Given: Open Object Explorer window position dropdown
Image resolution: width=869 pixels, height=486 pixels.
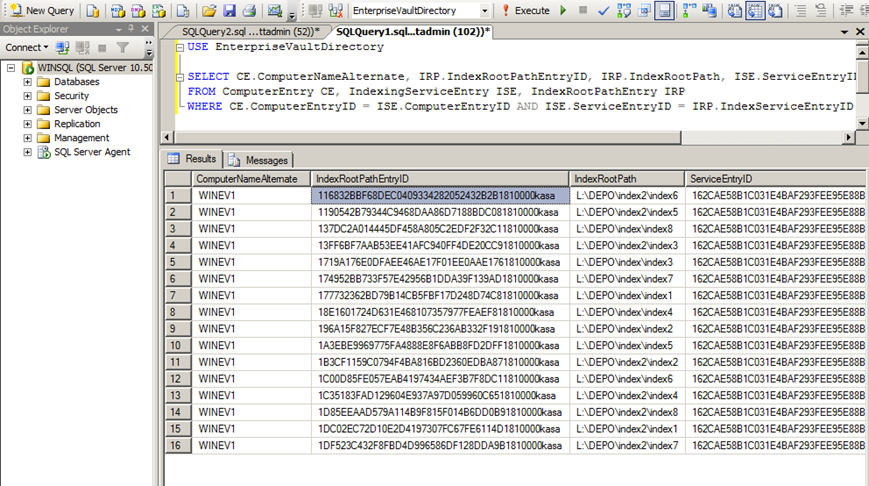Looking at the screenshot, I should pyautogui.click(x=119, y=29).
